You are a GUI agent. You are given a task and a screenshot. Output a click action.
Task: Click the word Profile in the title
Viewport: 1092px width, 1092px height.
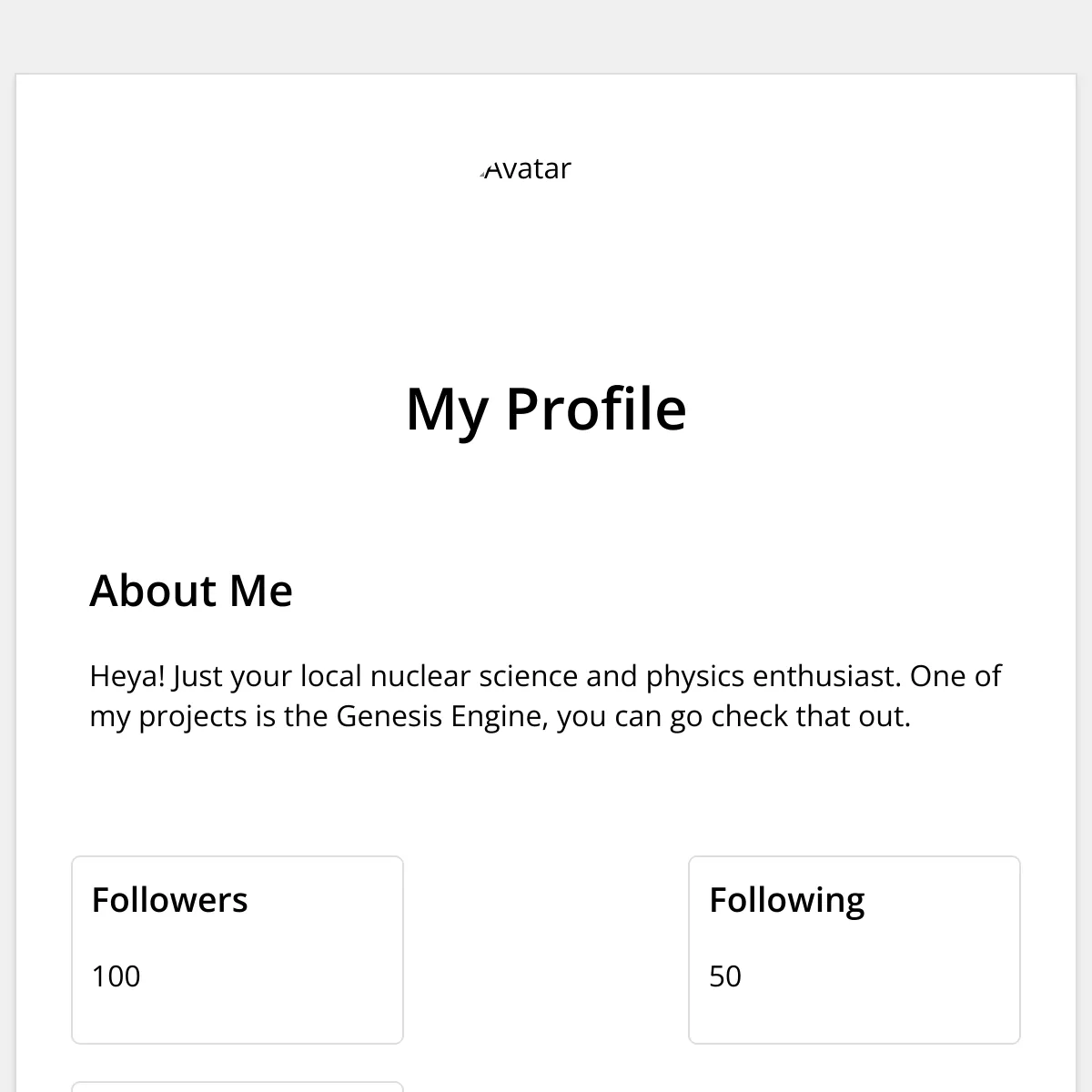(x=596, y=409)
